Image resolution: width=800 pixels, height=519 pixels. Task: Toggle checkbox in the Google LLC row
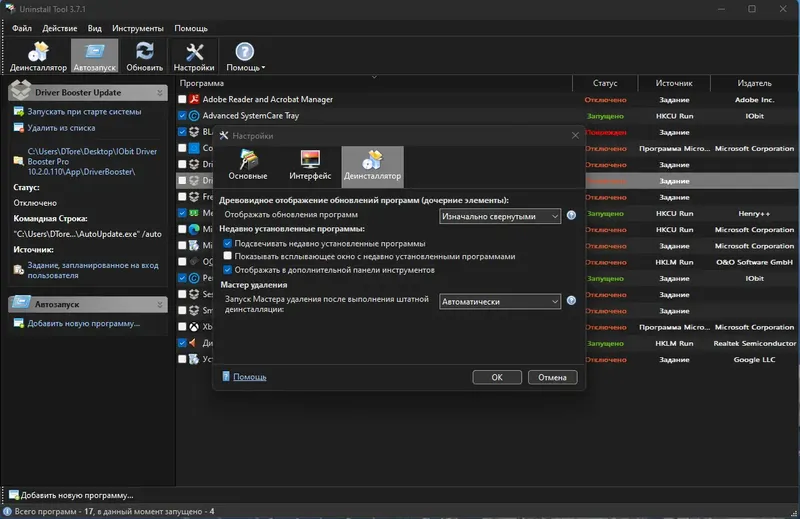tap(182, 359)
